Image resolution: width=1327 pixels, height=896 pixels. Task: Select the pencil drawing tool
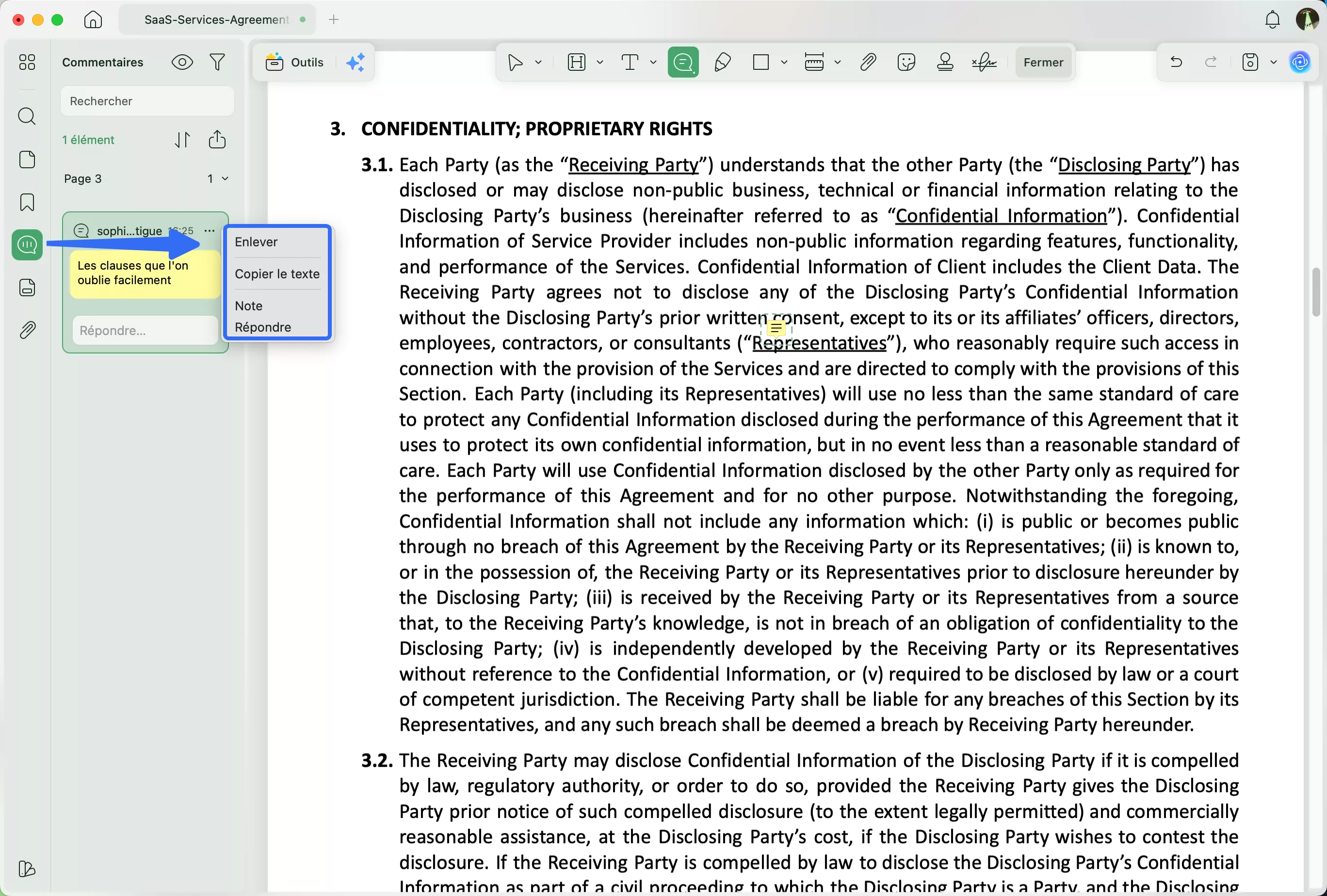tap(722, 62)
